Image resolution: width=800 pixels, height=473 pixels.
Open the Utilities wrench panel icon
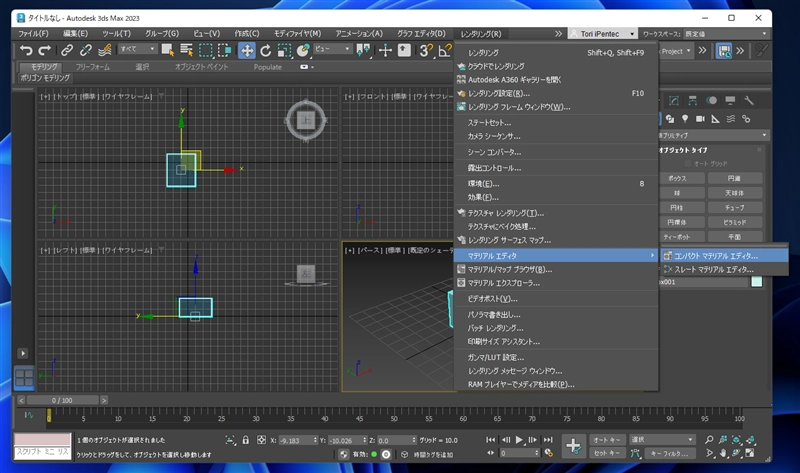pyautogui.click(x=748, y=101)
